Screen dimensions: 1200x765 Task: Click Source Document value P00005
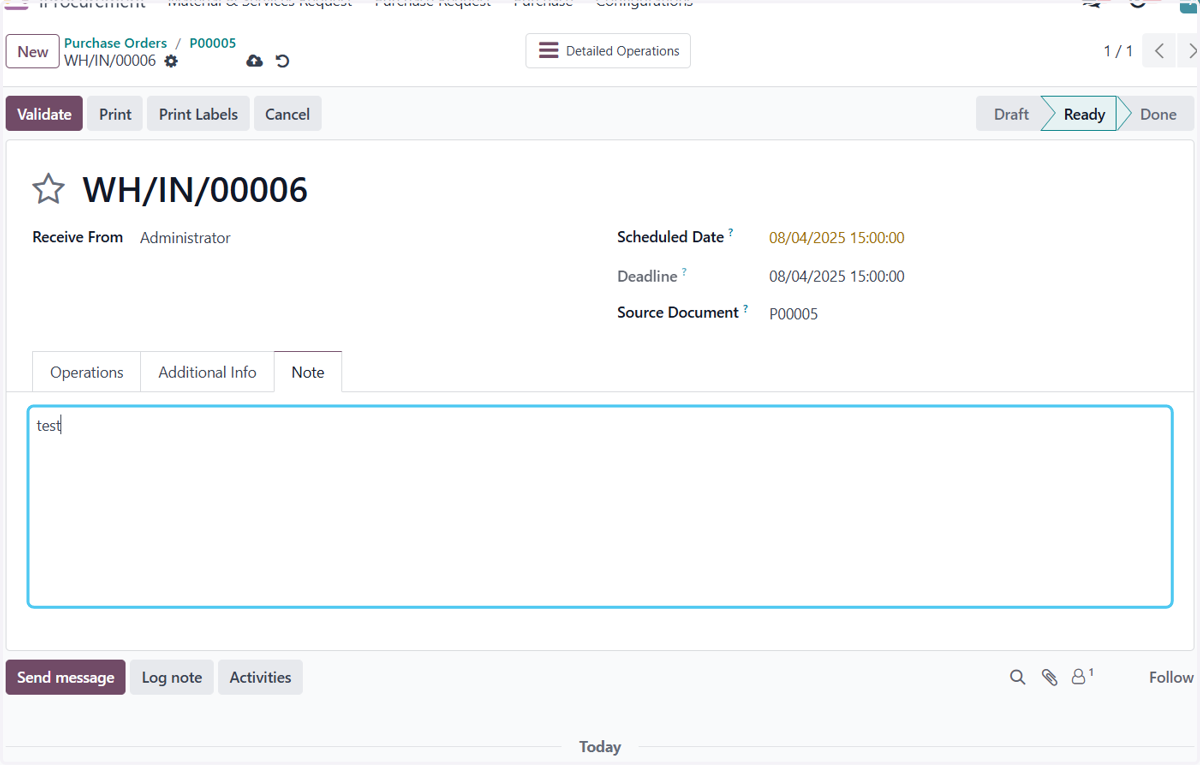coord(793,314)
